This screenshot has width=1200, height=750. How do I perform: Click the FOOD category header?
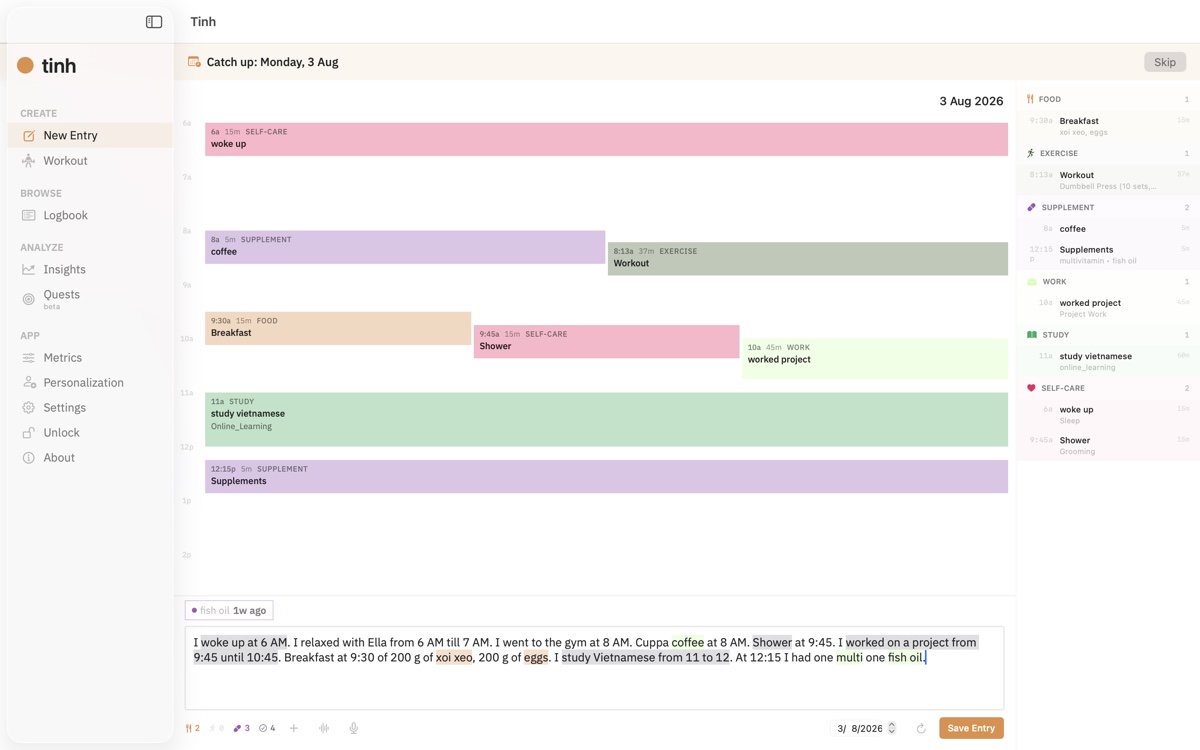1108,99
